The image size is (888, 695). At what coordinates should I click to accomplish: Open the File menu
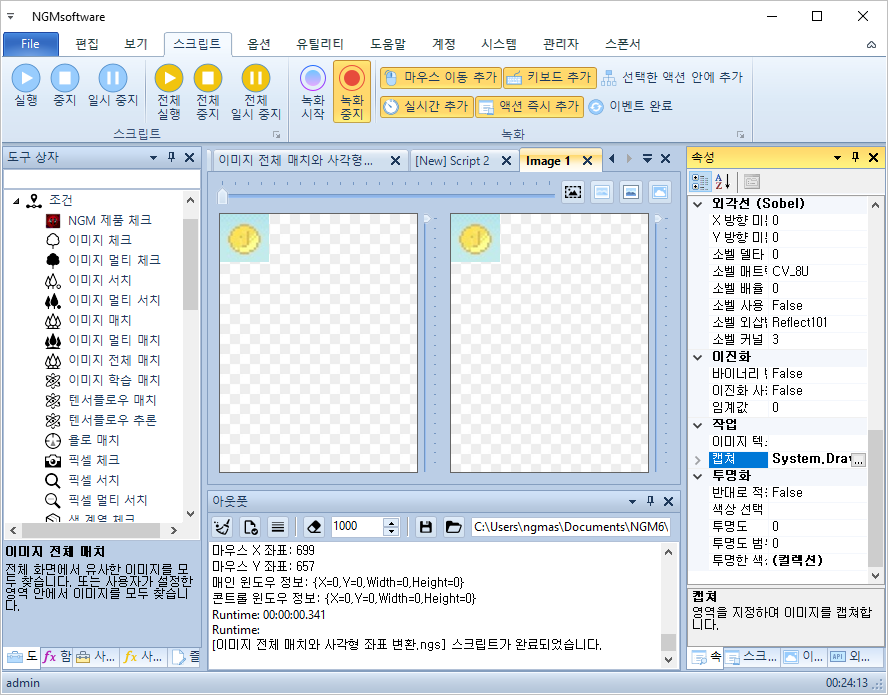coord(31,44)
